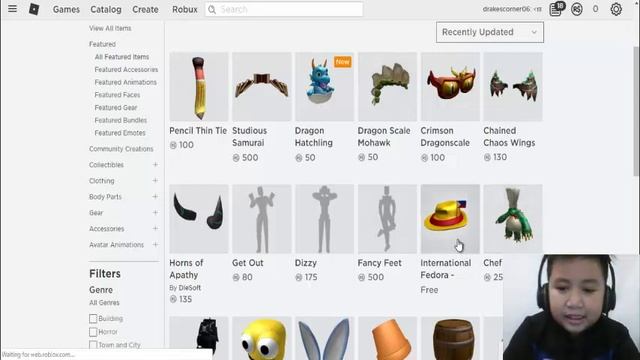This screenshot has height=360, width=640.
Task: Click the Pencil Thin Tie title
Action: tap(198, 131)
